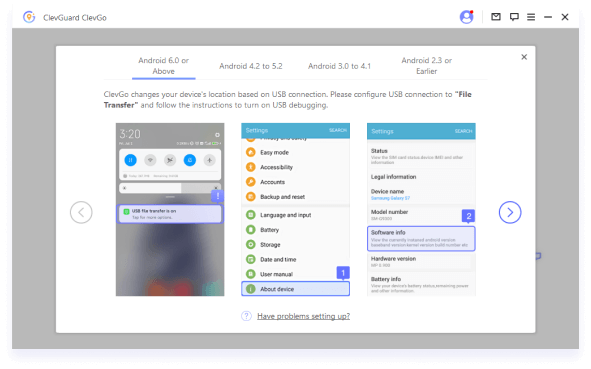Go to the previous instruction slide arrow
This screenshot has width=591, height=369.
point(81,213)
